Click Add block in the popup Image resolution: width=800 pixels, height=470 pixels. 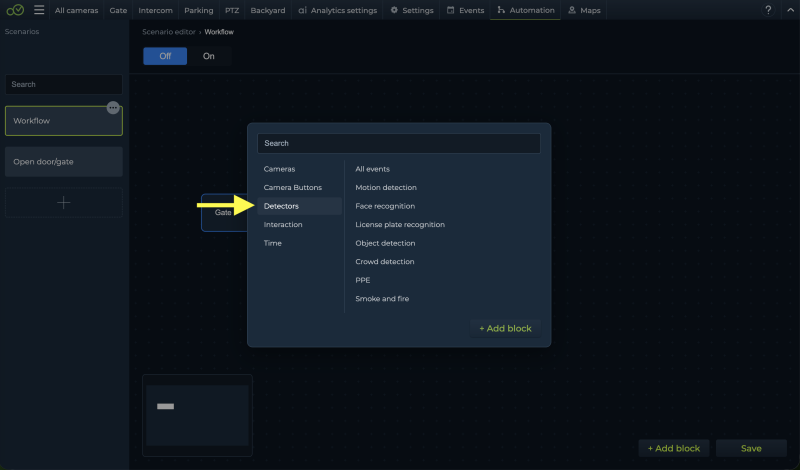coord(505,328)
